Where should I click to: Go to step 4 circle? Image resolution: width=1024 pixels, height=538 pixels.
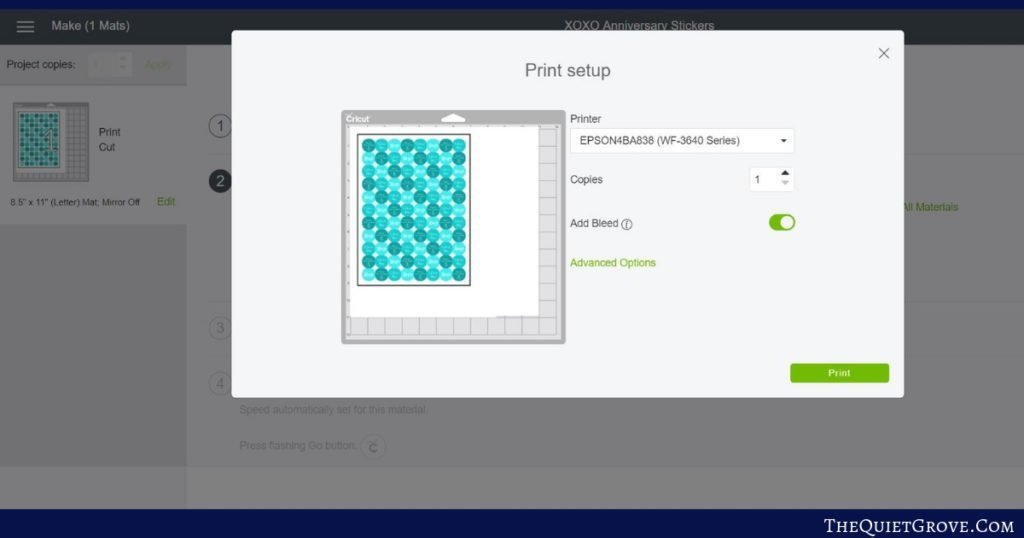pos(220,383)
